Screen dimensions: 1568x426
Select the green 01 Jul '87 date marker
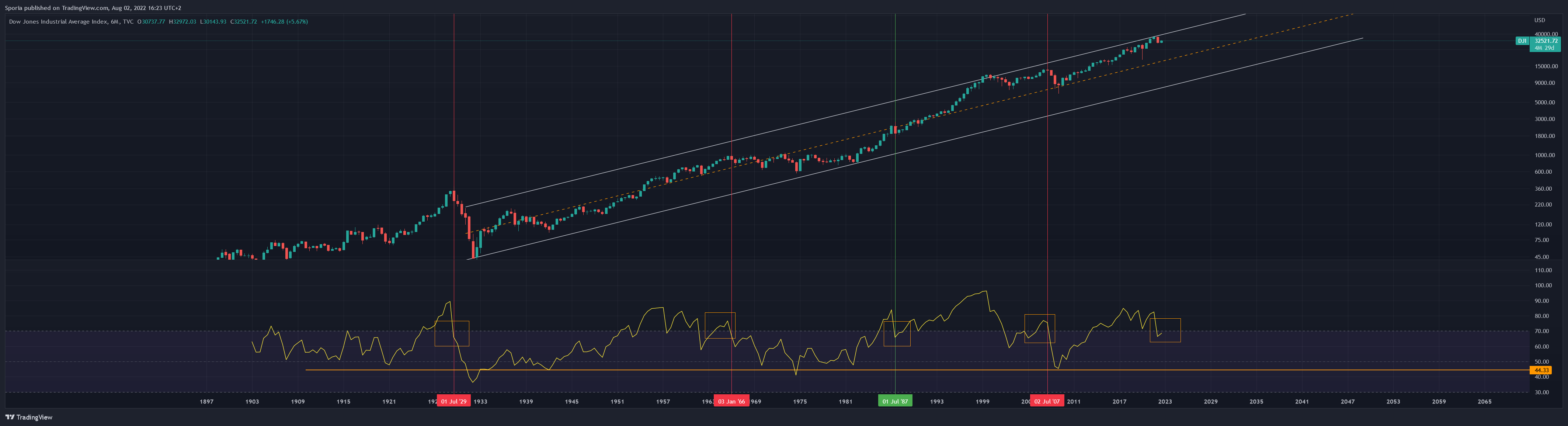[895, 402]
